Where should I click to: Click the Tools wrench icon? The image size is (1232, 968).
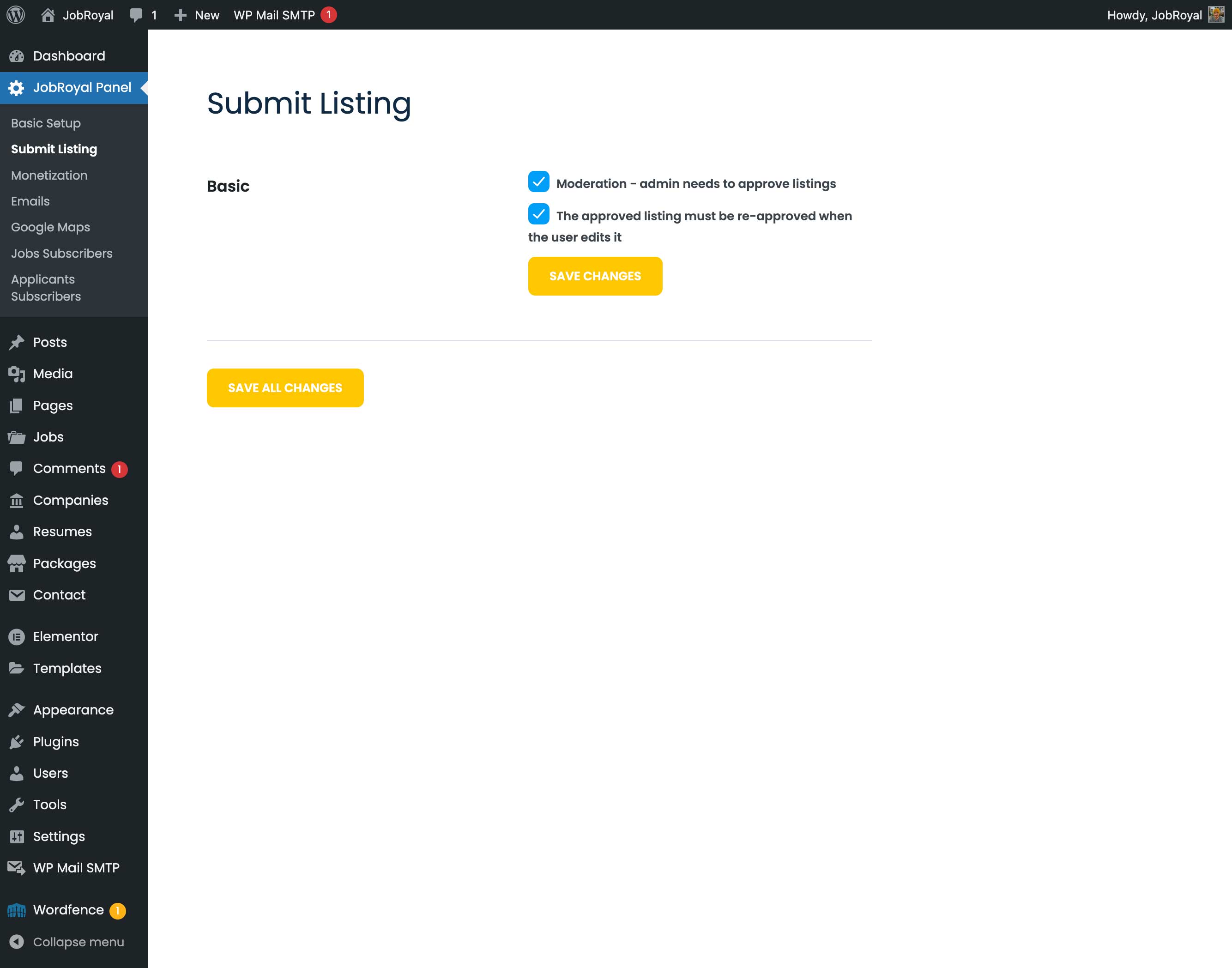point(17,805)
